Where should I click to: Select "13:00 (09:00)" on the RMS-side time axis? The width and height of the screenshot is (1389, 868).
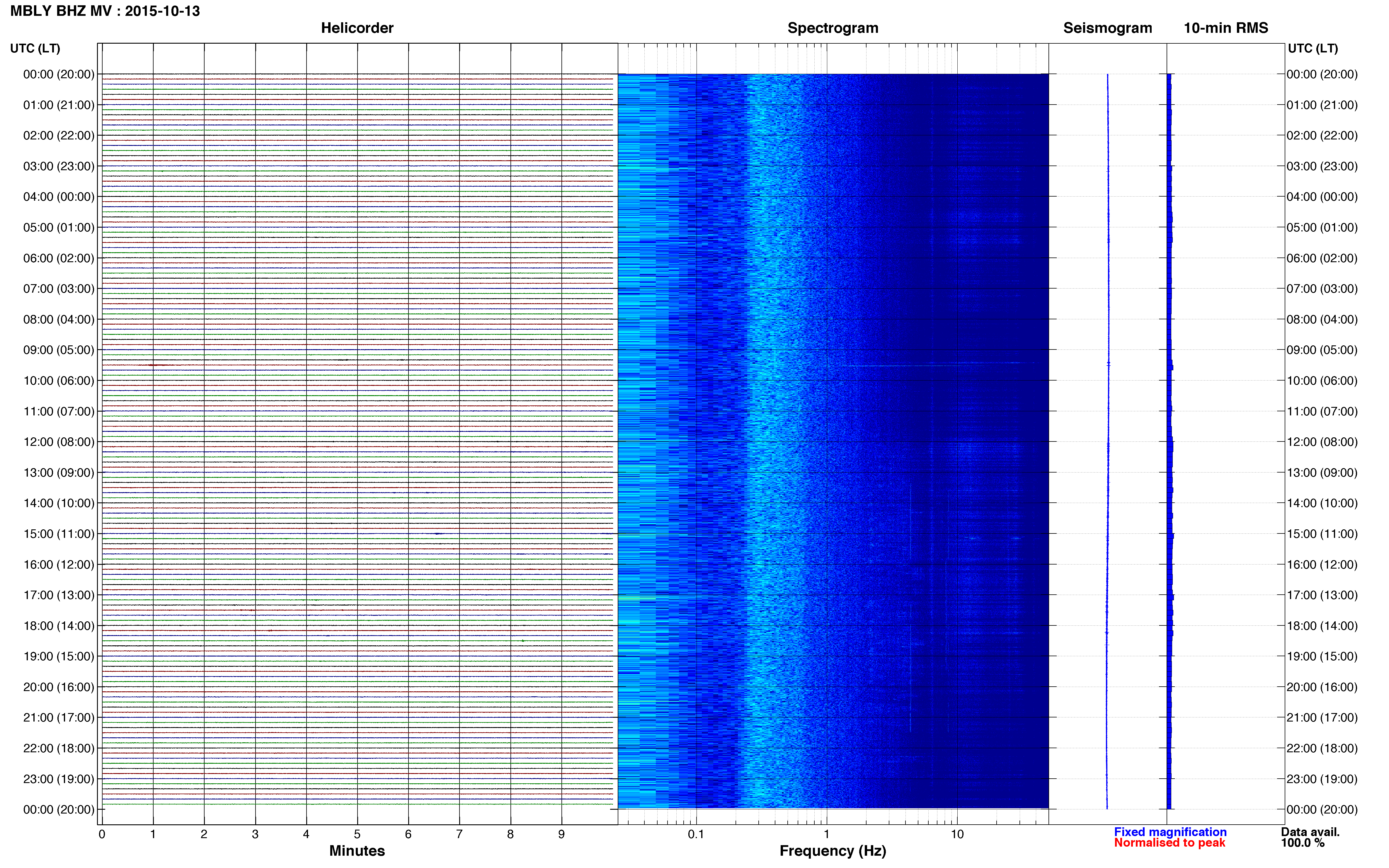coord(1322,473)
